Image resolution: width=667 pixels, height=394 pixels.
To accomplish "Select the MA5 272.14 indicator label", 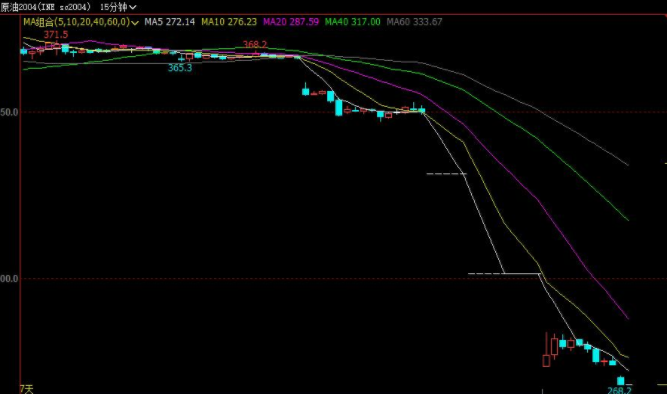I will [x=169, y=22].
